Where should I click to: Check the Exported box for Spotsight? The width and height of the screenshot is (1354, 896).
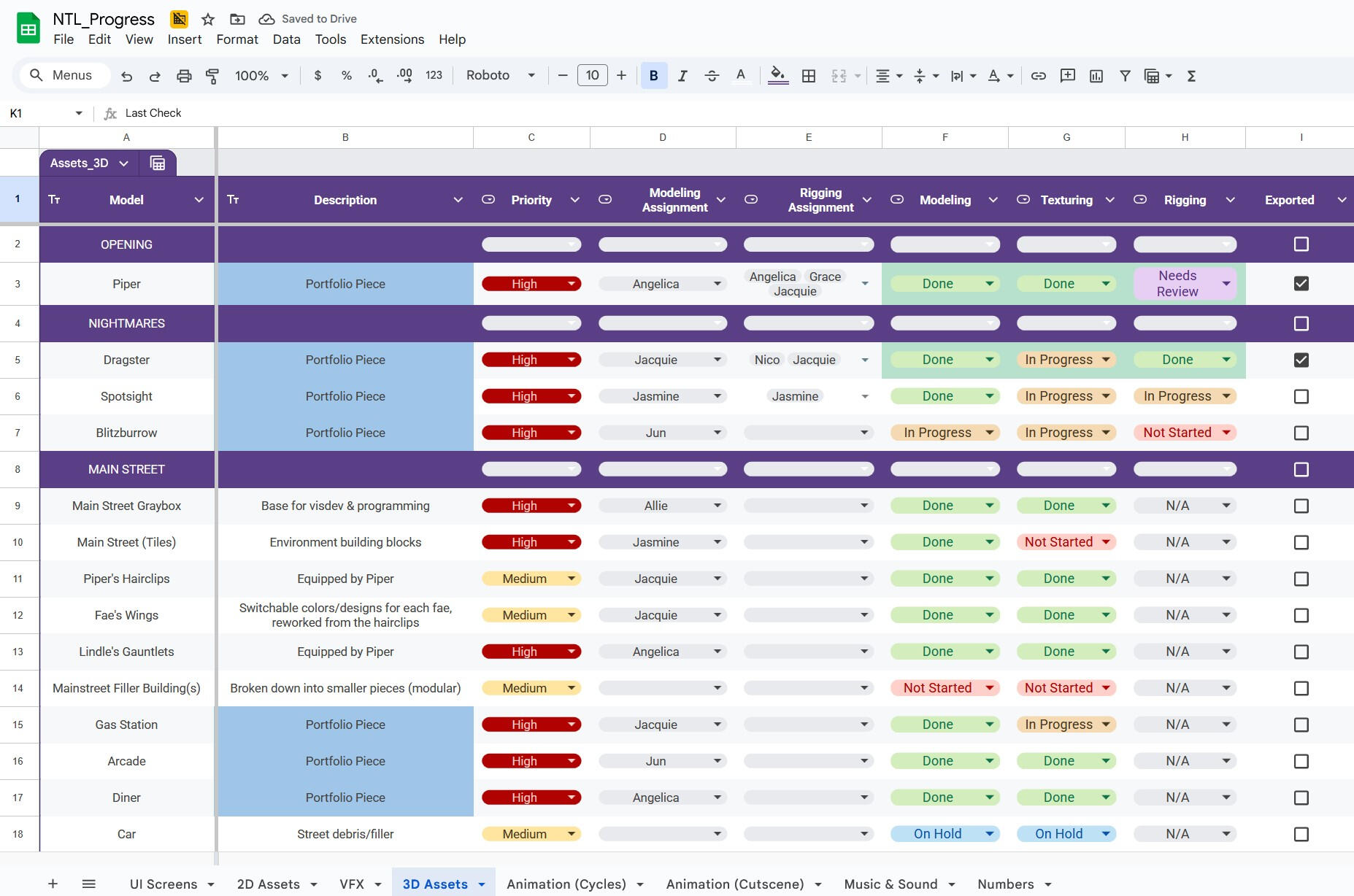coord(1301,396)
